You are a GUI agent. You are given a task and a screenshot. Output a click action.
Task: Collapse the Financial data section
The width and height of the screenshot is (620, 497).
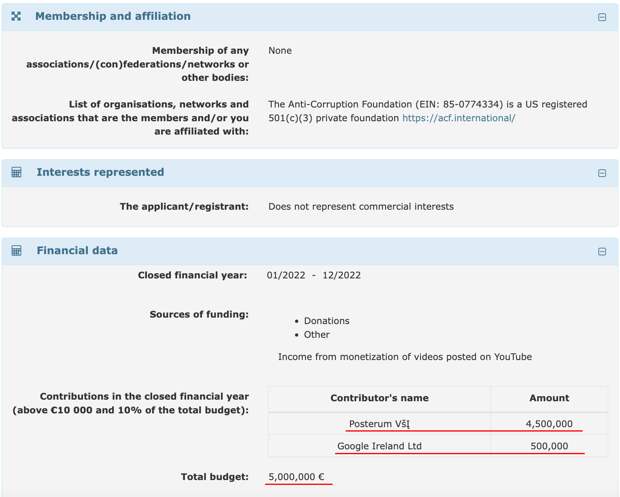click(602, 252)
